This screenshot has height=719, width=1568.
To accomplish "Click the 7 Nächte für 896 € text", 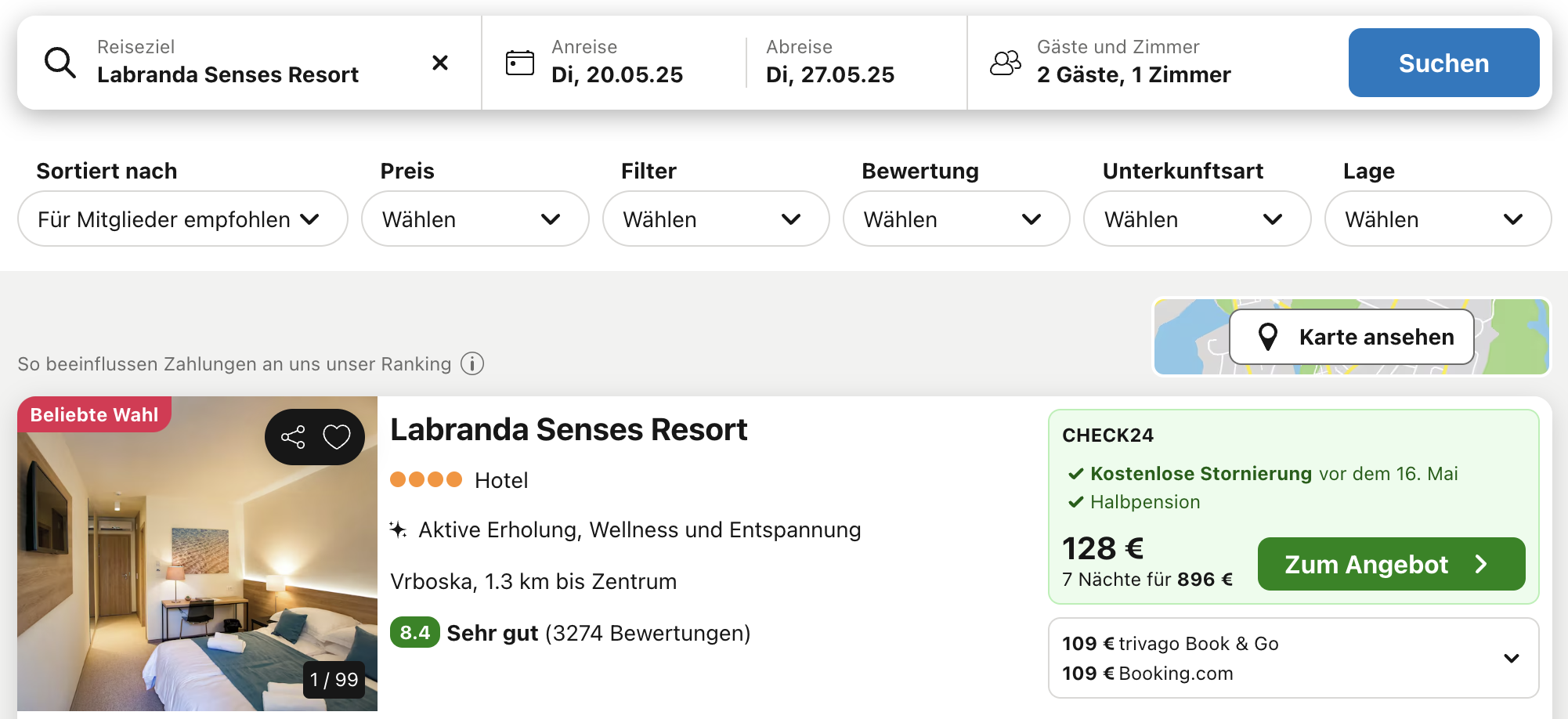I will [1147, 580].
